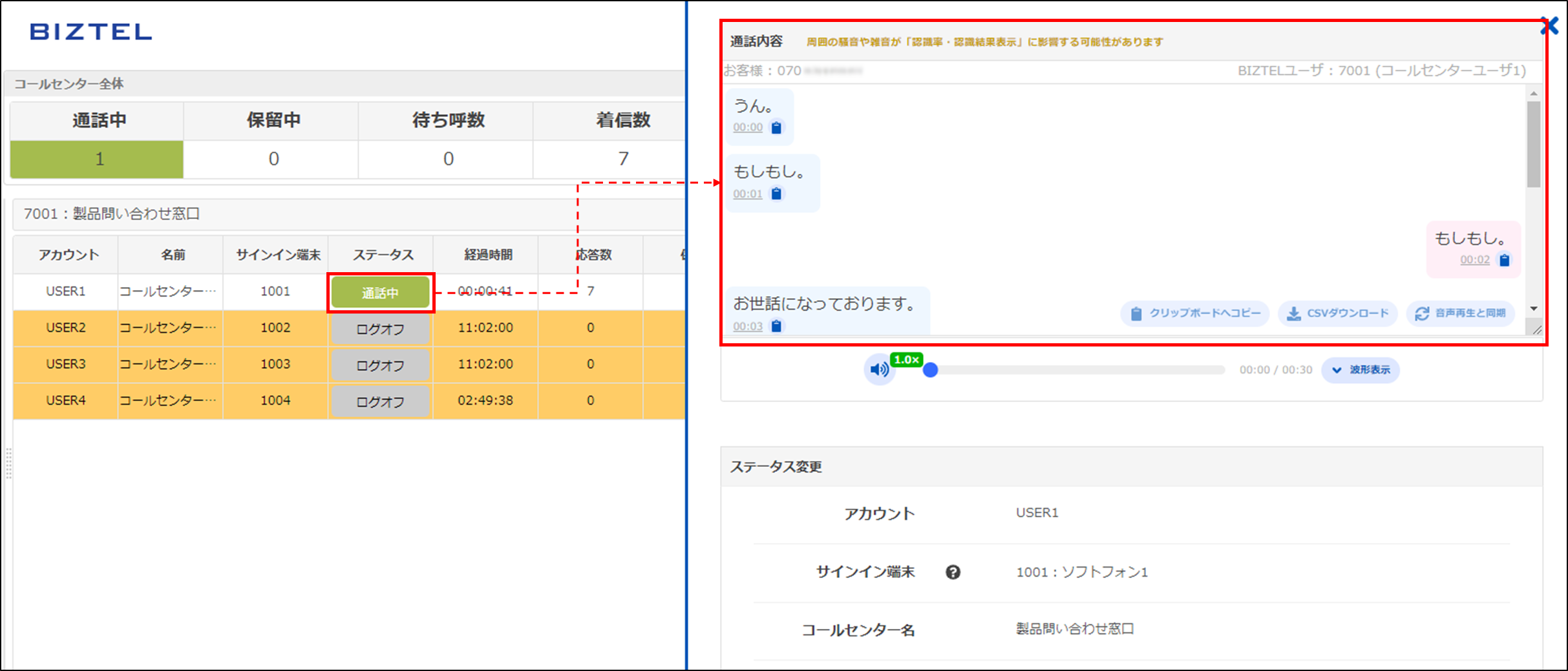Mute the speaker icon in the playback bar
This screenshot has height=671, width=1568.
(x=879, y=370)
